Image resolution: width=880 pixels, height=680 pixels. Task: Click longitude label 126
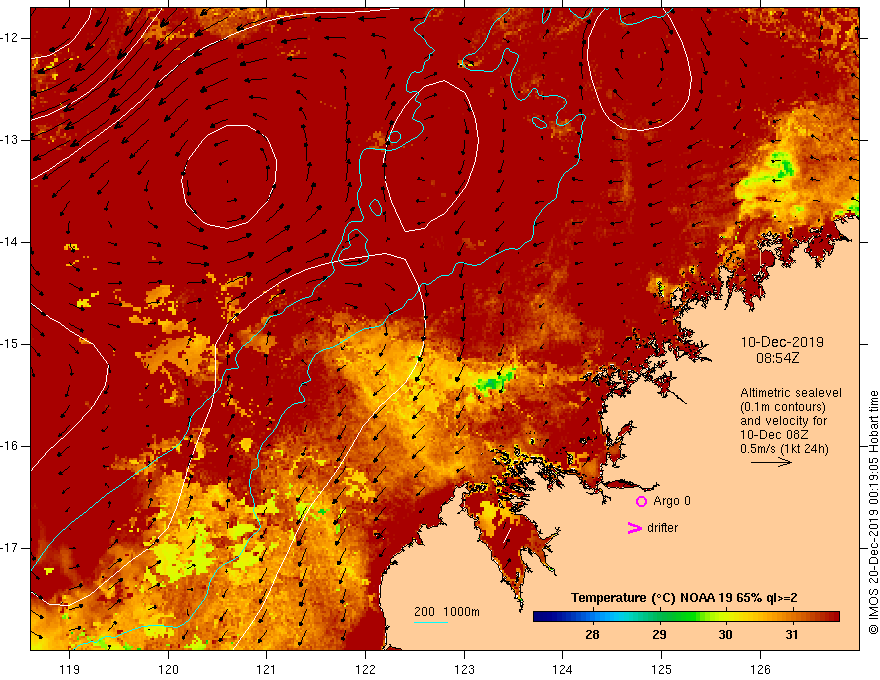tap(760, 669)
